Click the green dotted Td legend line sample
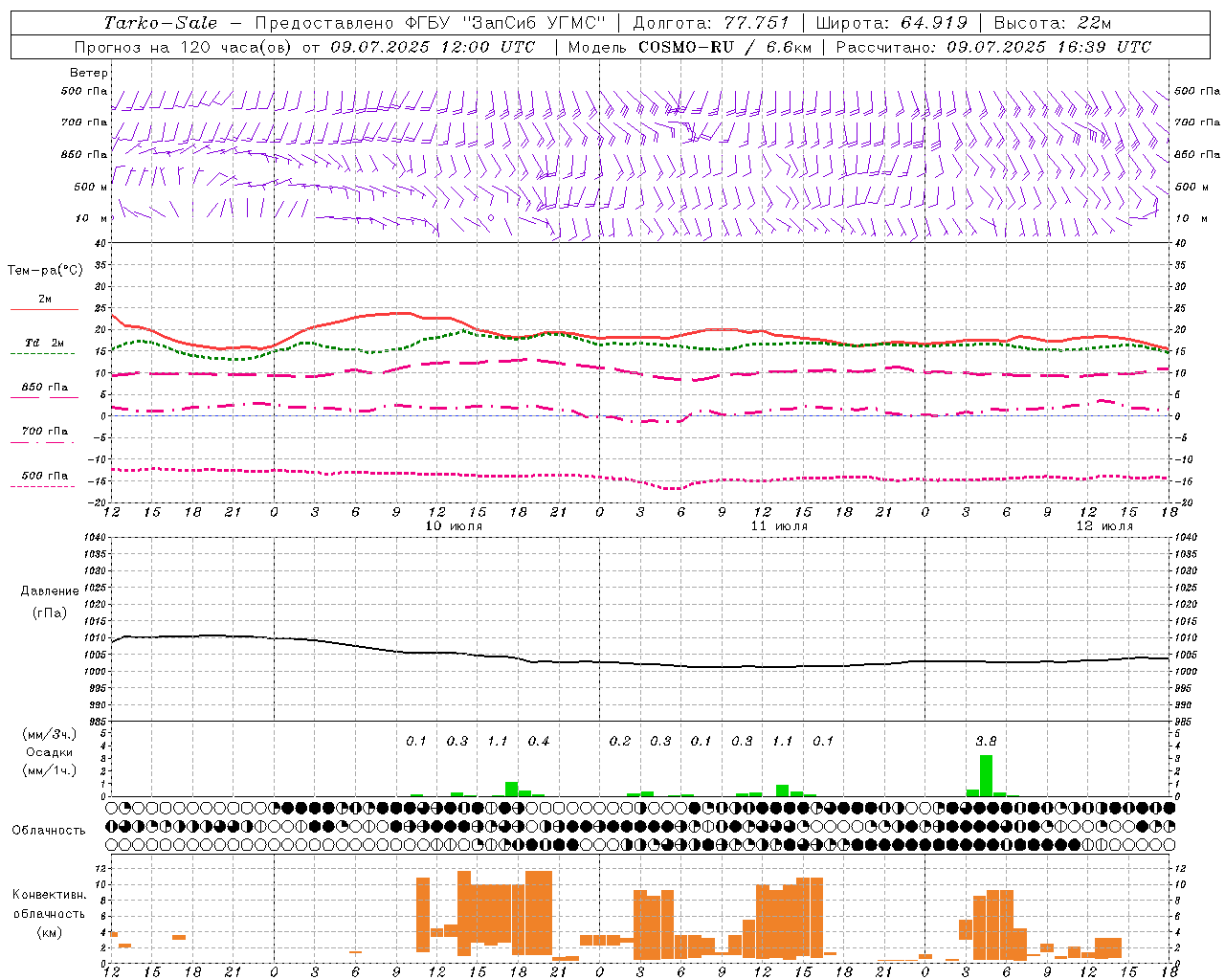 coord(42,353)
